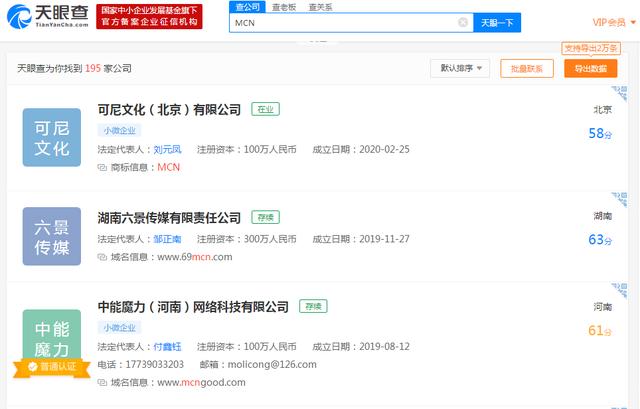640x409 pixels.
Task: Click the 批量联系 button
Action: [x=527, y=69]
